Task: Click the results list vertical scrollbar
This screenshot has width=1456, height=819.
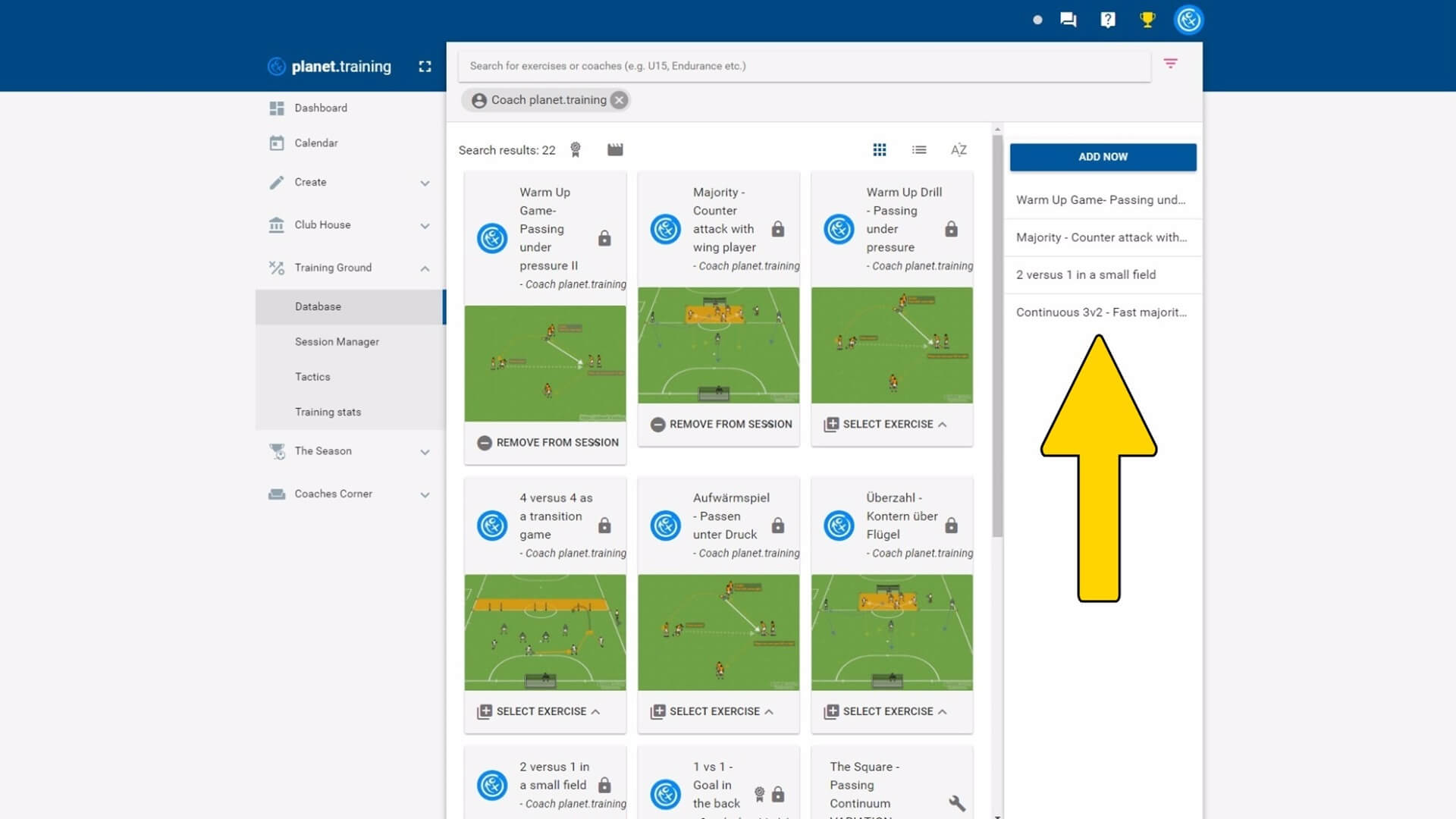Action: click(997, 334)
